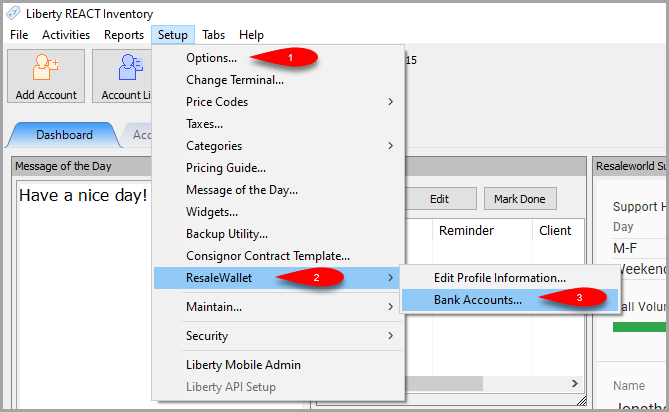Click the green call volume bar
Image resolution: width=669 pixels, height=412 pixels.
click(x=639, y=327)
